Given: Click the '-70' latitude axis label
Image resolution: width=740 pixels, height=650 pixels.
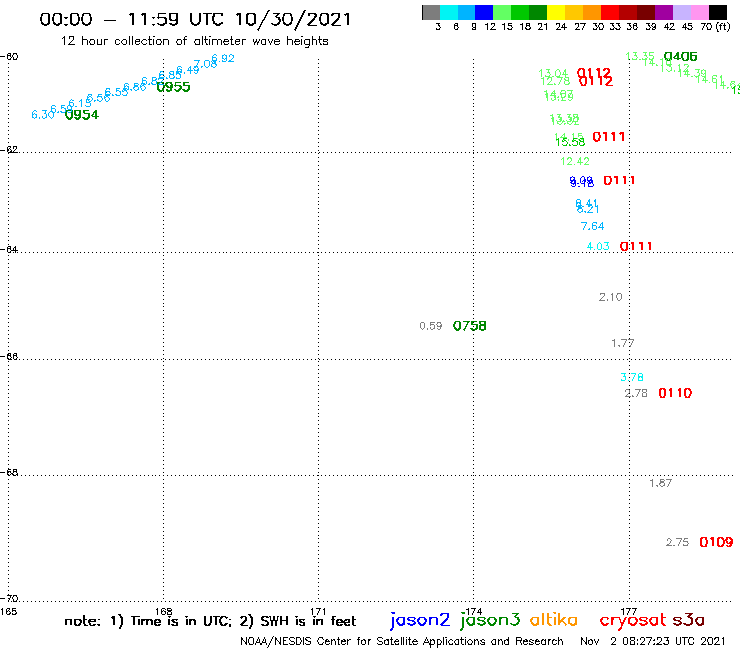Looking at the screenshot, I should [x=9, y=599].
